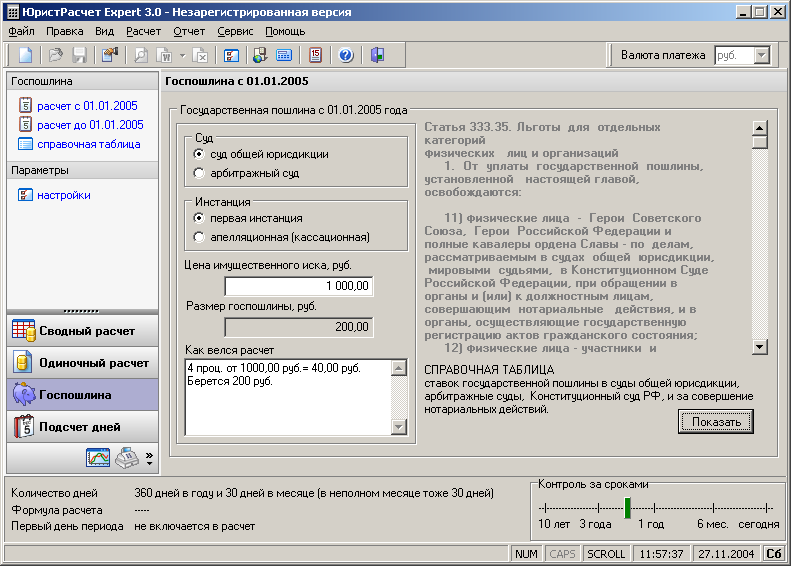Open the Отчет menu
This screenshot has height=566, width=791.
point(189,31)
